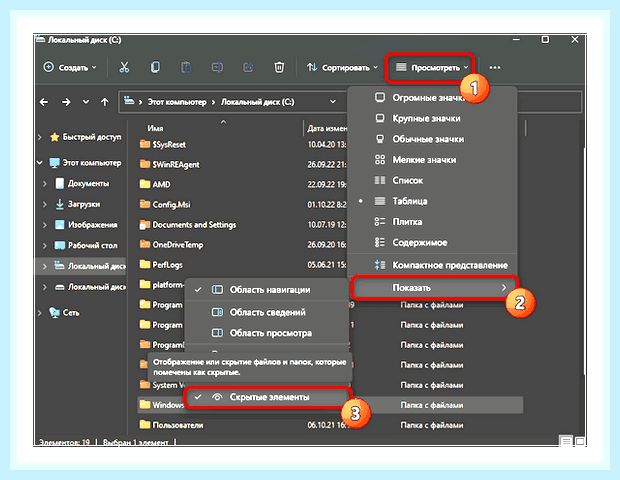Toggle the Скрытые элементы option
This screenshot has height=480, width=620.
point(268,397)
